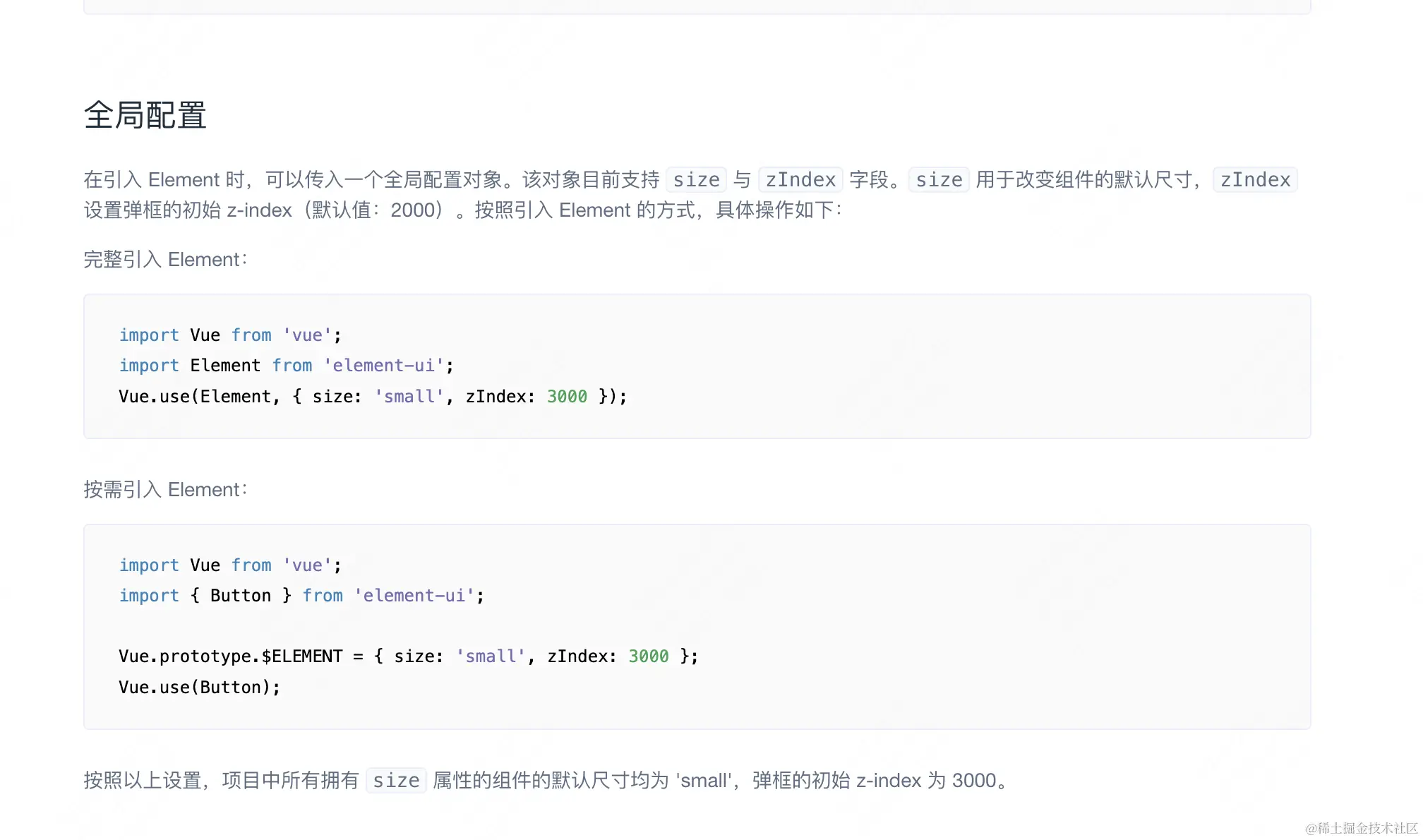The image size is (1423, 840).
Task: Click the import { Button } code line
Action: (x=301, y=596)
